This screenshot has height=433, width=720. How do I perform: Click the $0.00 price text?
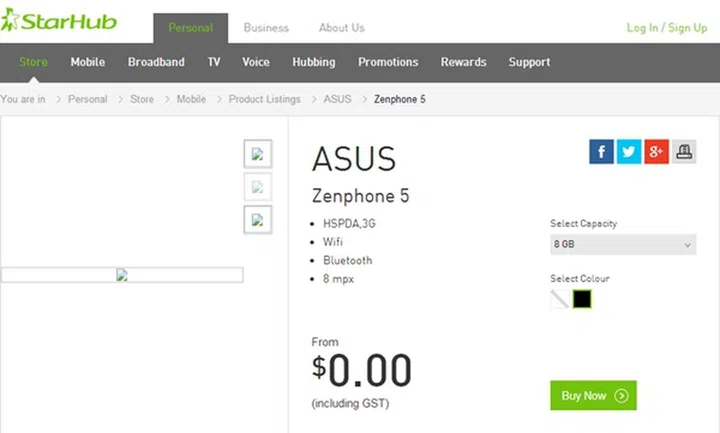361,371
